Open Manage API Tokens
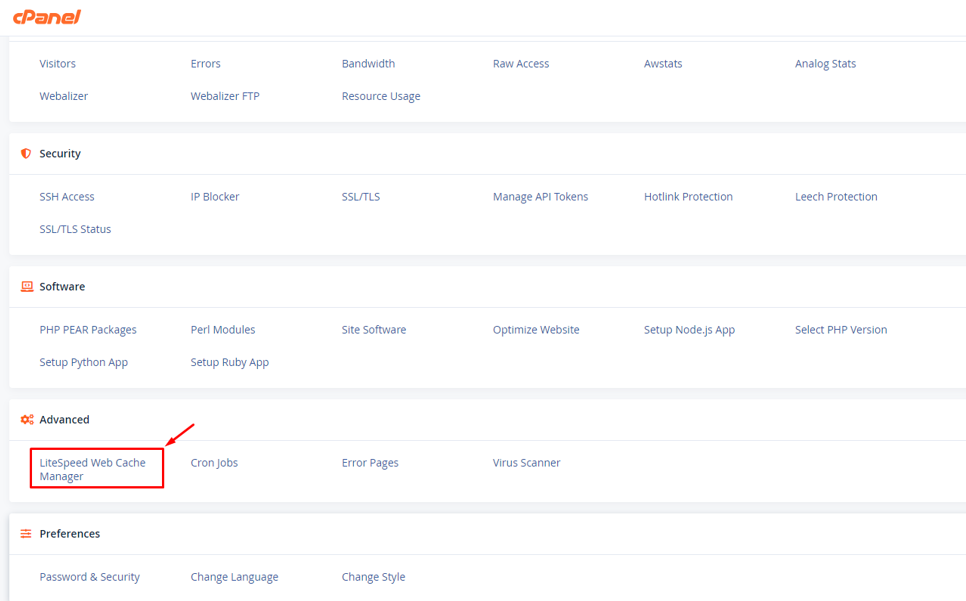This screenshot has height=601, width=966. pos(540,196)
